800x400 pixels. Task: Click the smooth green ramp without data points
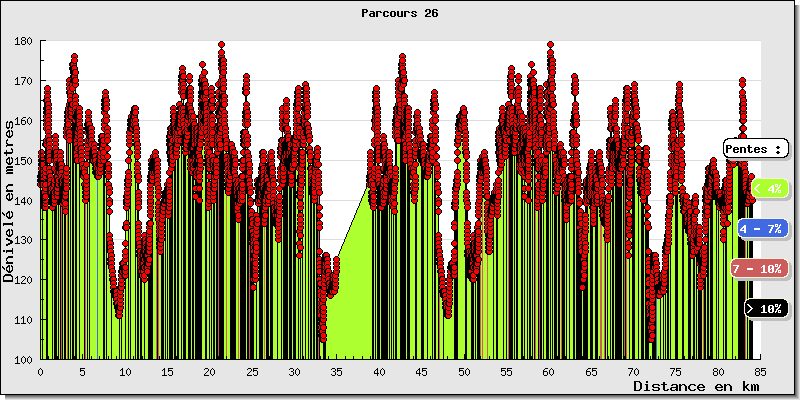point(350,300)
